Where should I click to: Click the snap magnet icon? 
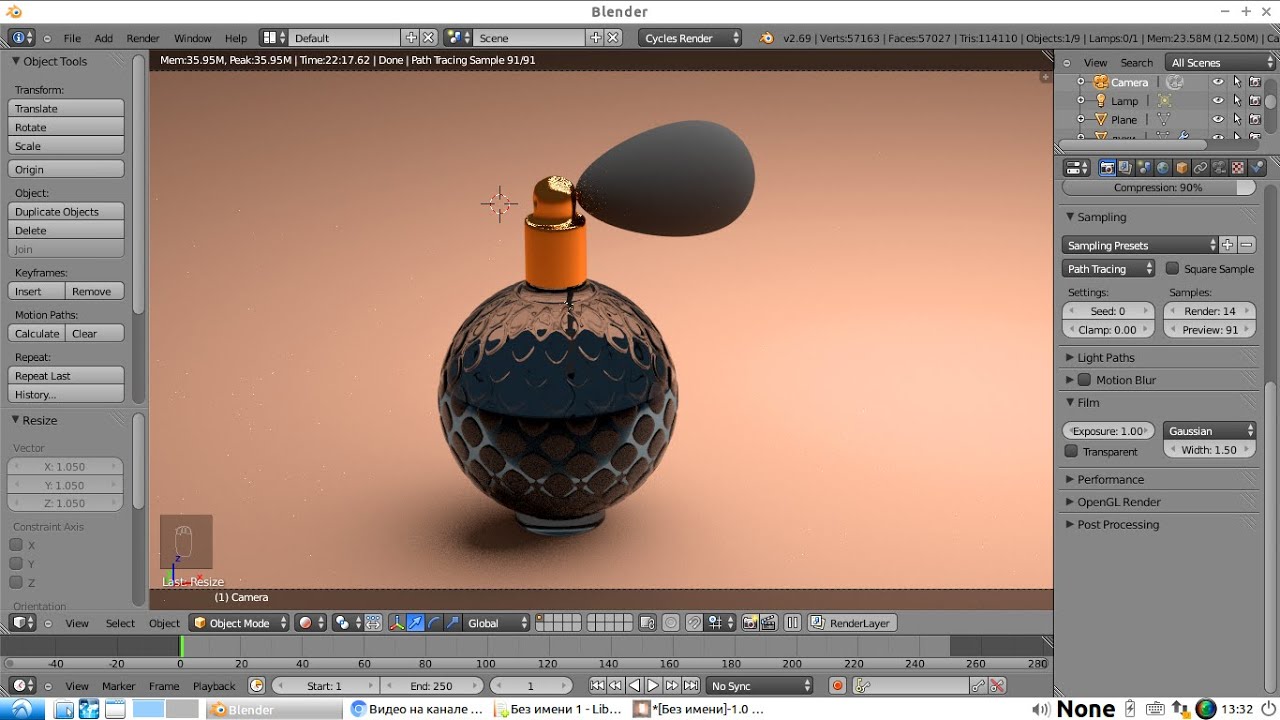[x=694, y=623]
